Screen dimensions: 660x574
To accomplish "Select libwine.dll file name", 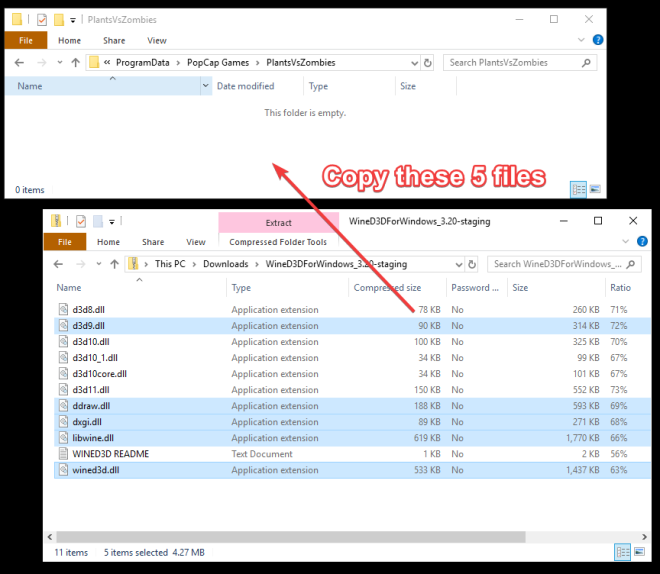I will click(x=93, y=438).
